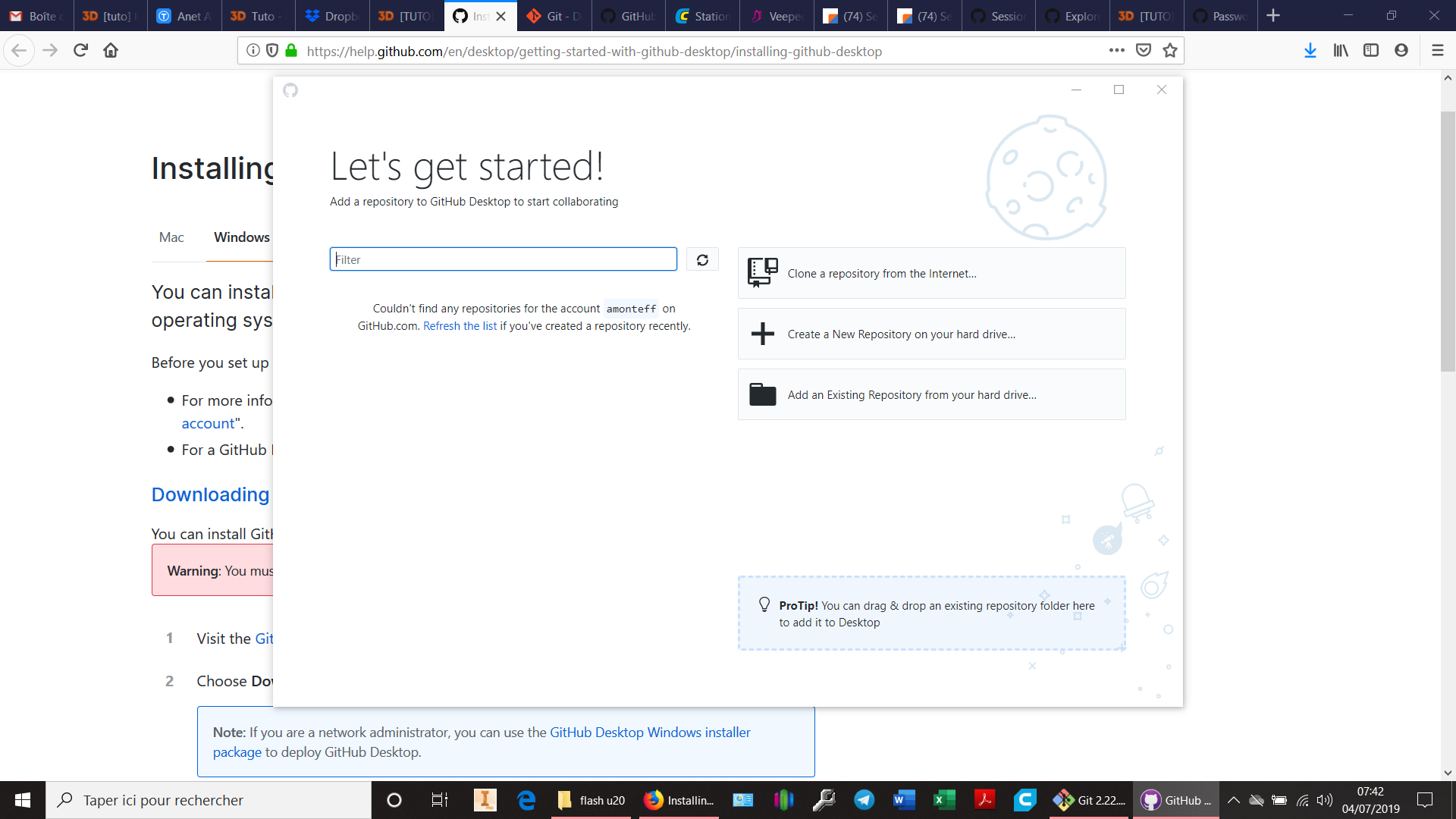Screen dimensions: 1456x819
Task: Open page actions three-dot menu
Action: (x=1116, y=51)
